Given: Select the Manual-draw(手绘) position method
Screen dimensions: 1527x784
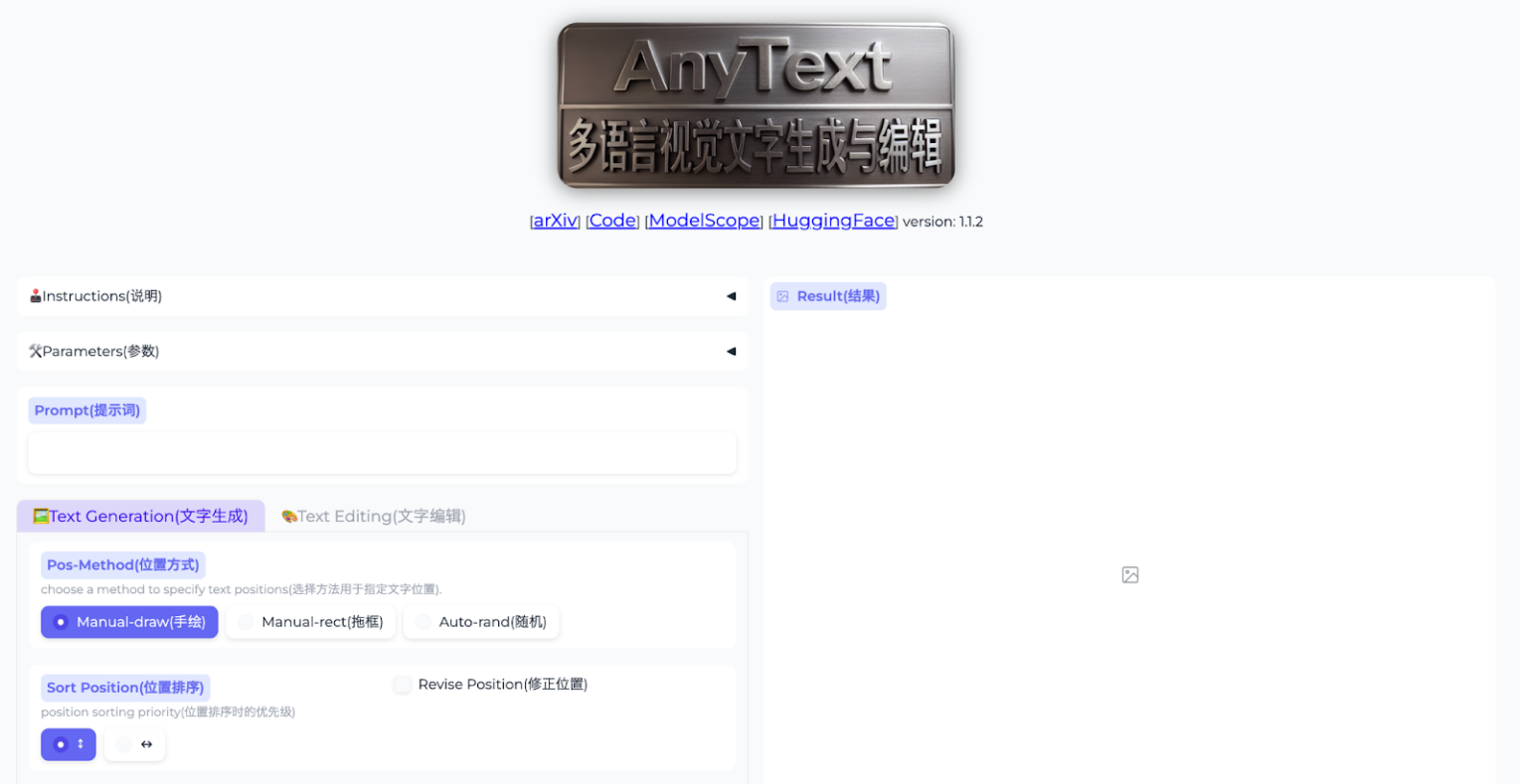Looking at the screenshot, I should tap(128, 621).
